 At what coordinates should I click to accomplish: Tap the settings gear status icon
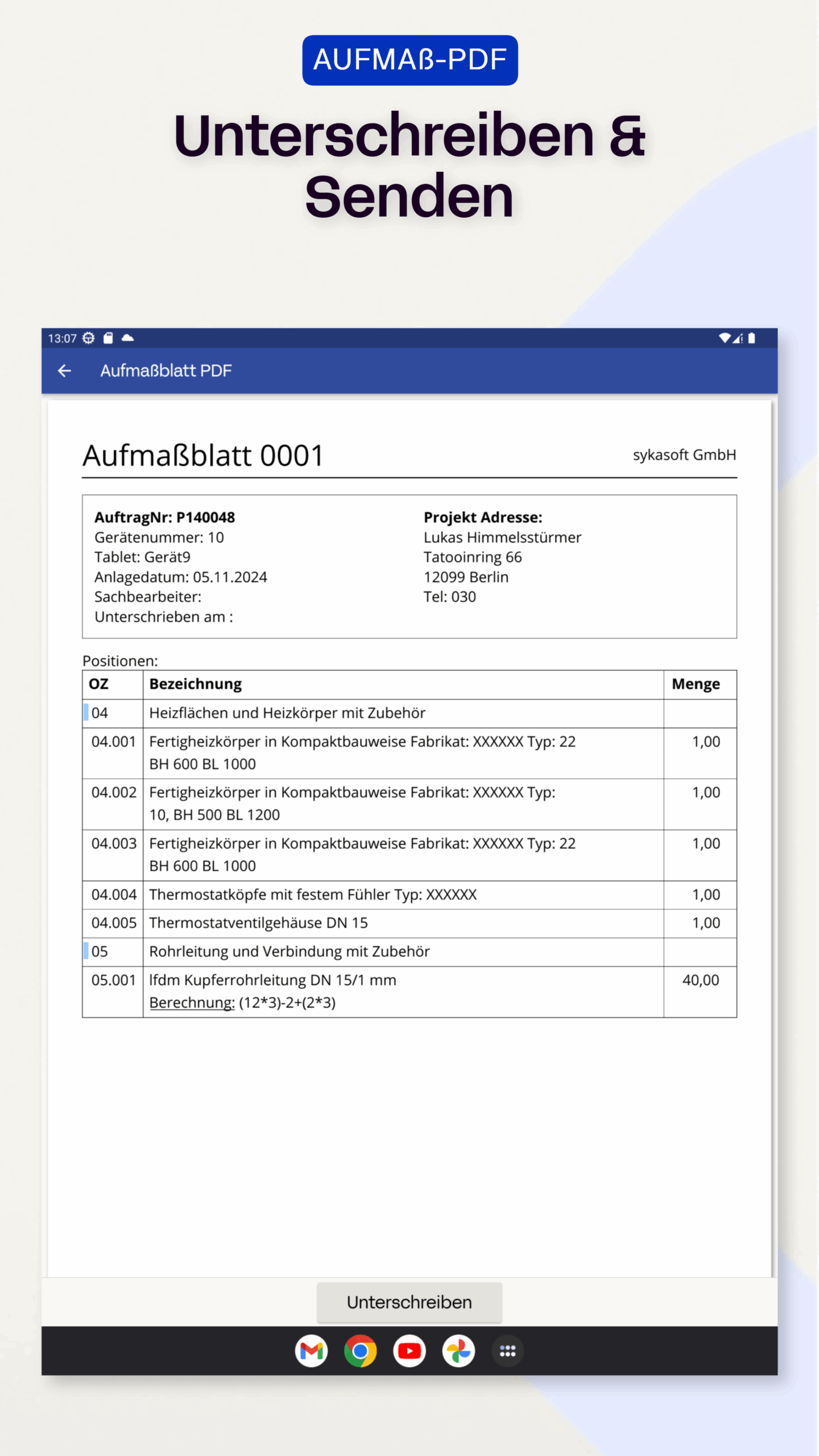pyautogui.click(x=89, y=338)
